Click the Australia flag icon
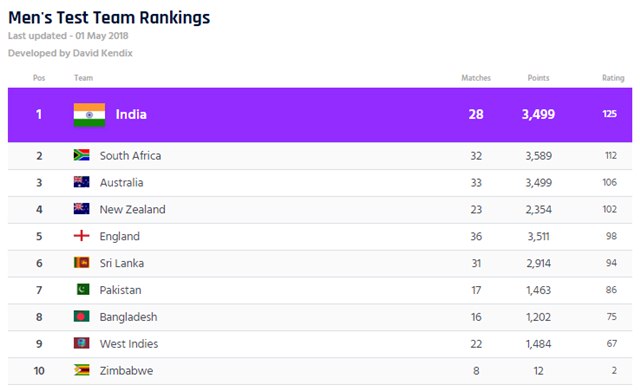Image resolution: width=640 pixels, height=391 pixels. 82,182
